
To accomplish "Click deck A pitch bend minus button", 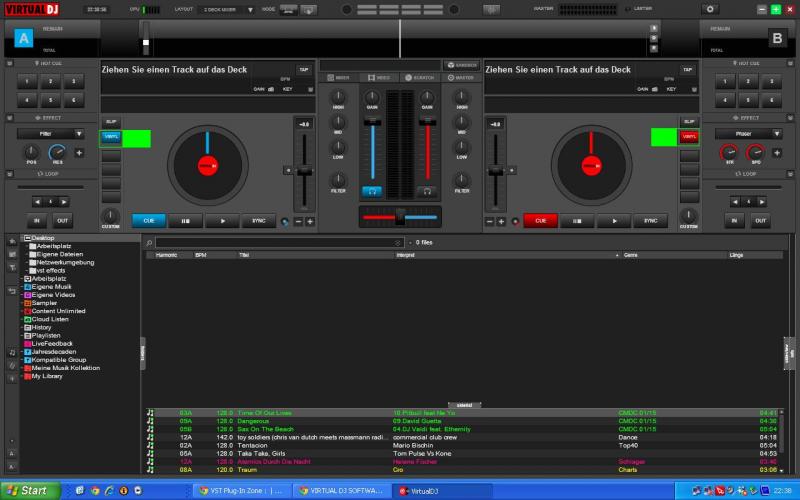I will [298, 221].
